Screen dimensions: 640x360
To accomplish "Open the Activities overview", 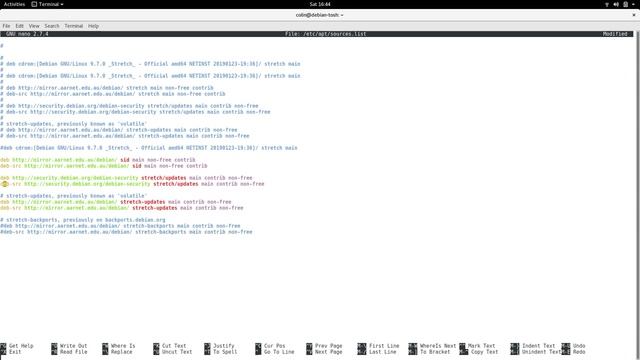I will pos(14,4).
